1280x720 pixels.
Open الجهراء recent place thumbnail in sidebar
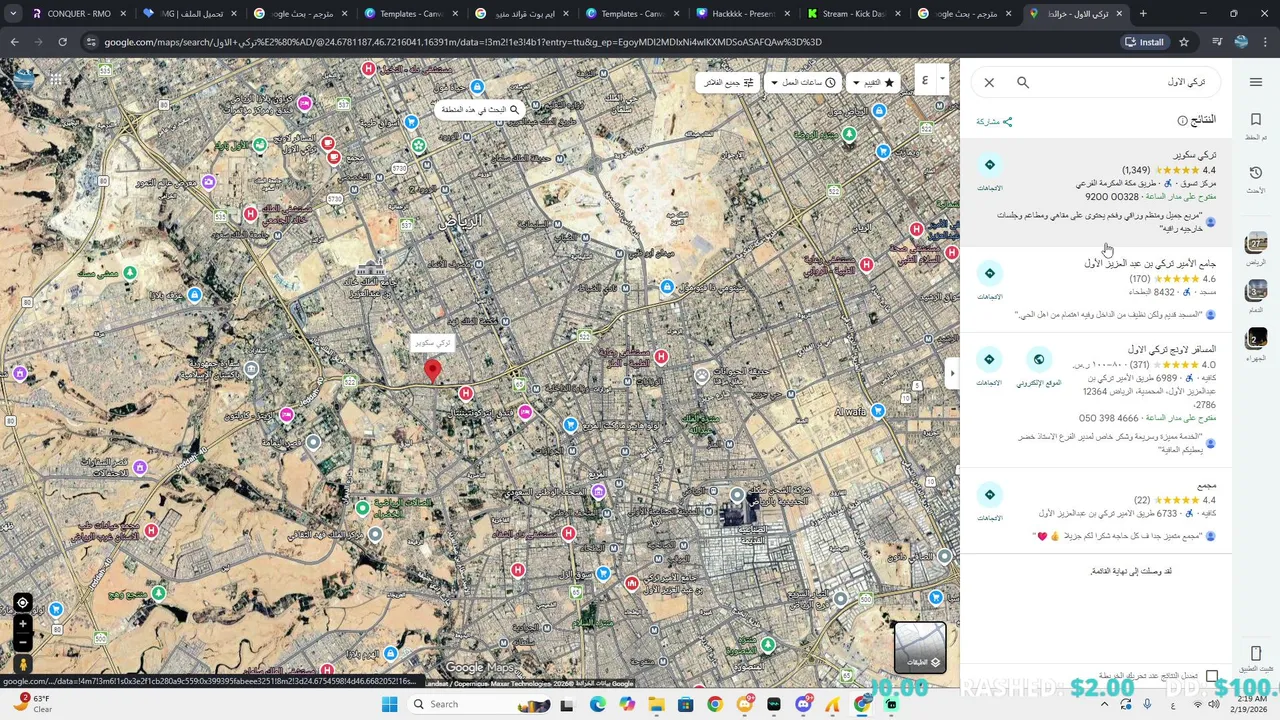click(1256, 339)
